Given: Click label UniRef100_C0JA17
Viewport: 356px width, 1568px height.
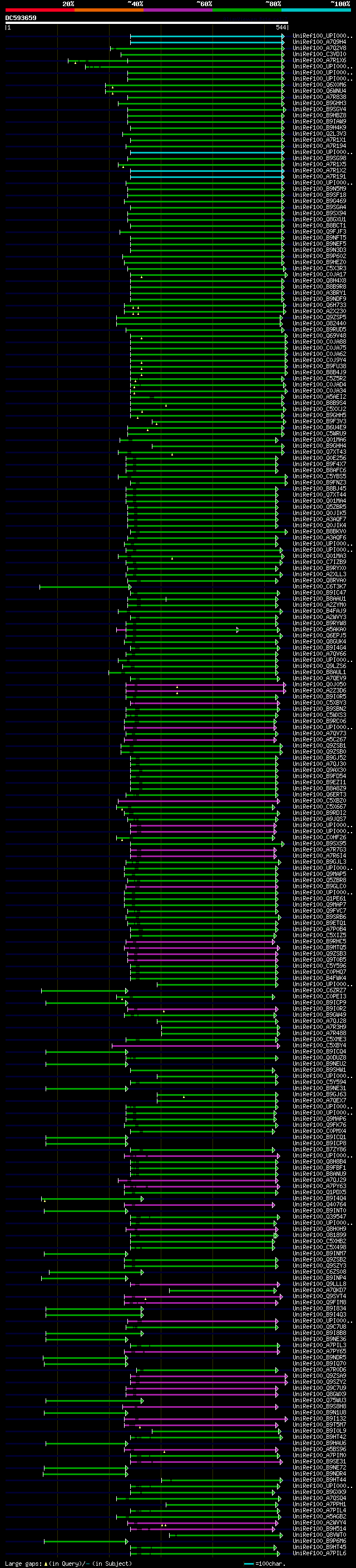Looking at the screenshot, I should pyautogui.click(x=319, y=275).
